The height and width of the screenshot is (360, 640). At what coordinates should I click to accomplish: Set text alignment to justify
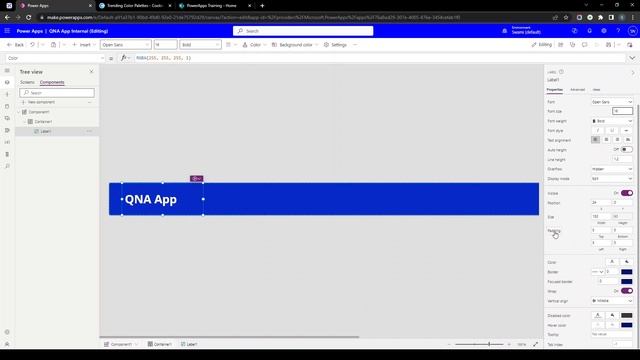click(x=628, y=140)
